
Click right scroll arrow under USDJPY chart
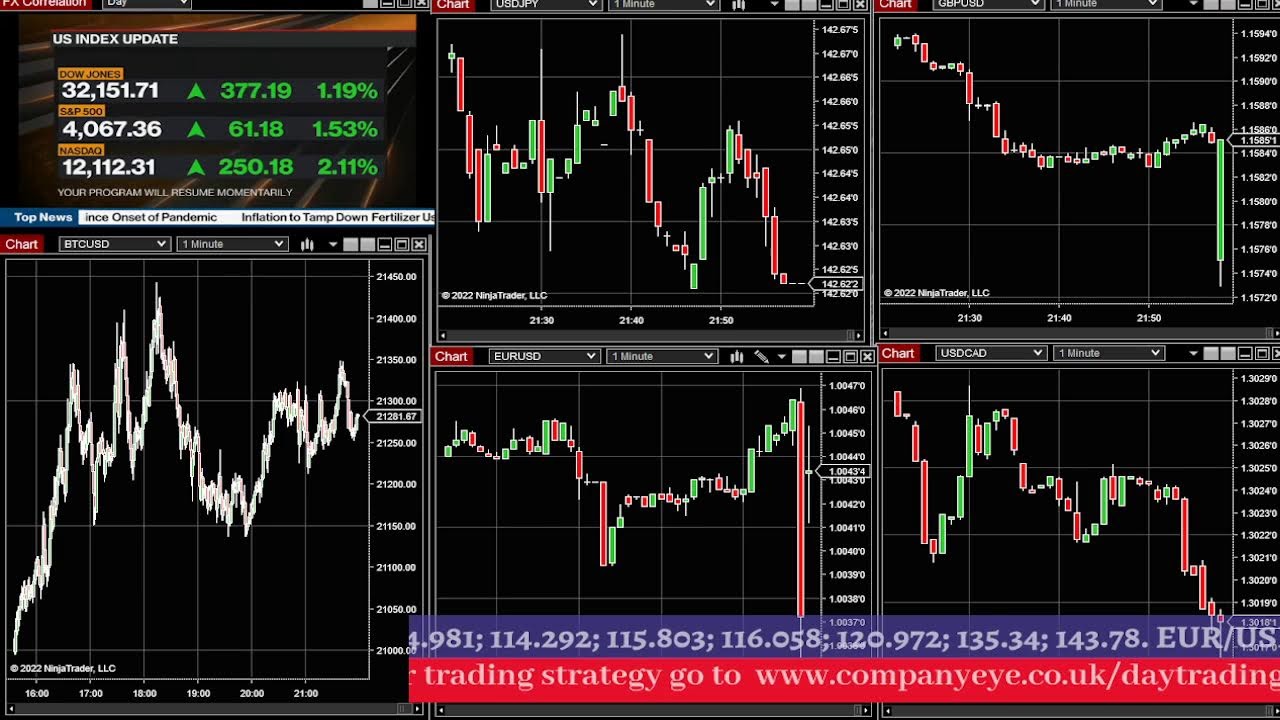coord(859,335)
